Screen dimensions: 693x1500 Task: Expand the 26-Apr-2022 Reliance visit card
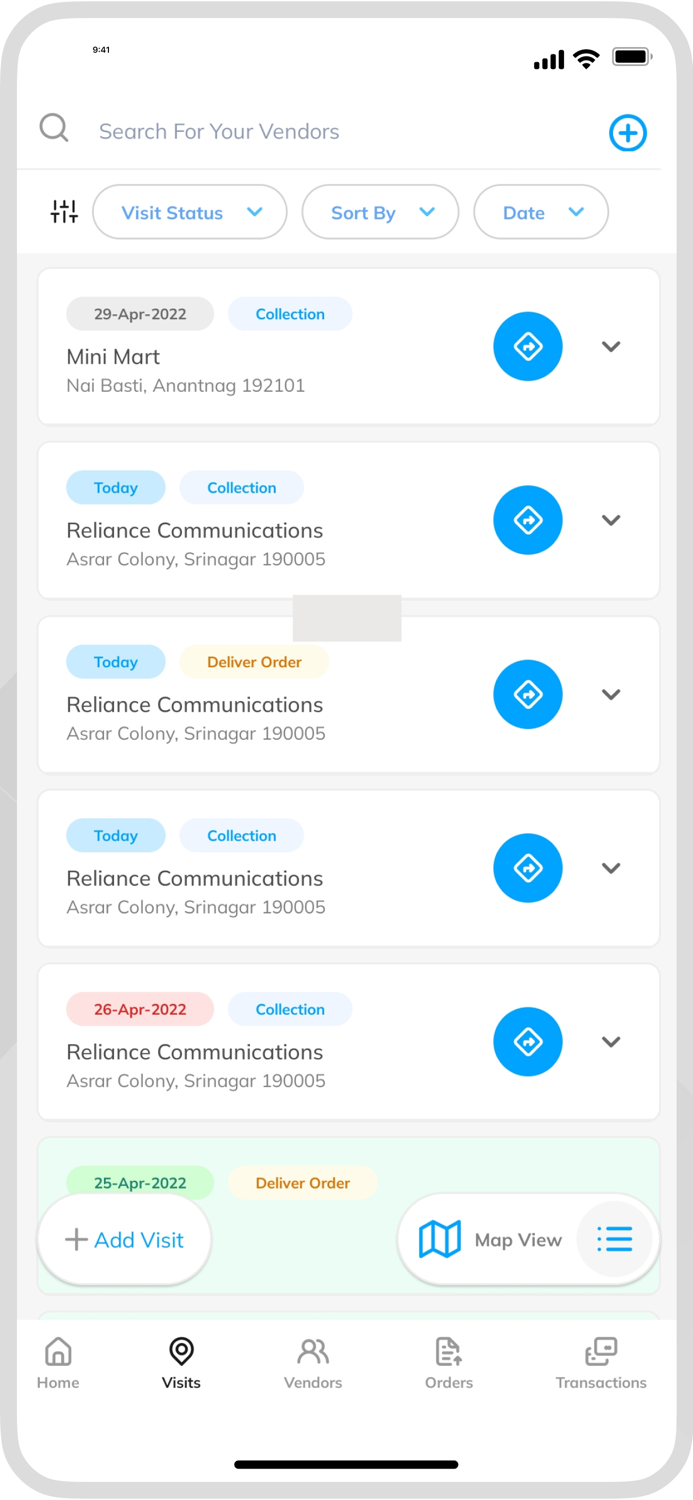click(x=611, y=1042)
